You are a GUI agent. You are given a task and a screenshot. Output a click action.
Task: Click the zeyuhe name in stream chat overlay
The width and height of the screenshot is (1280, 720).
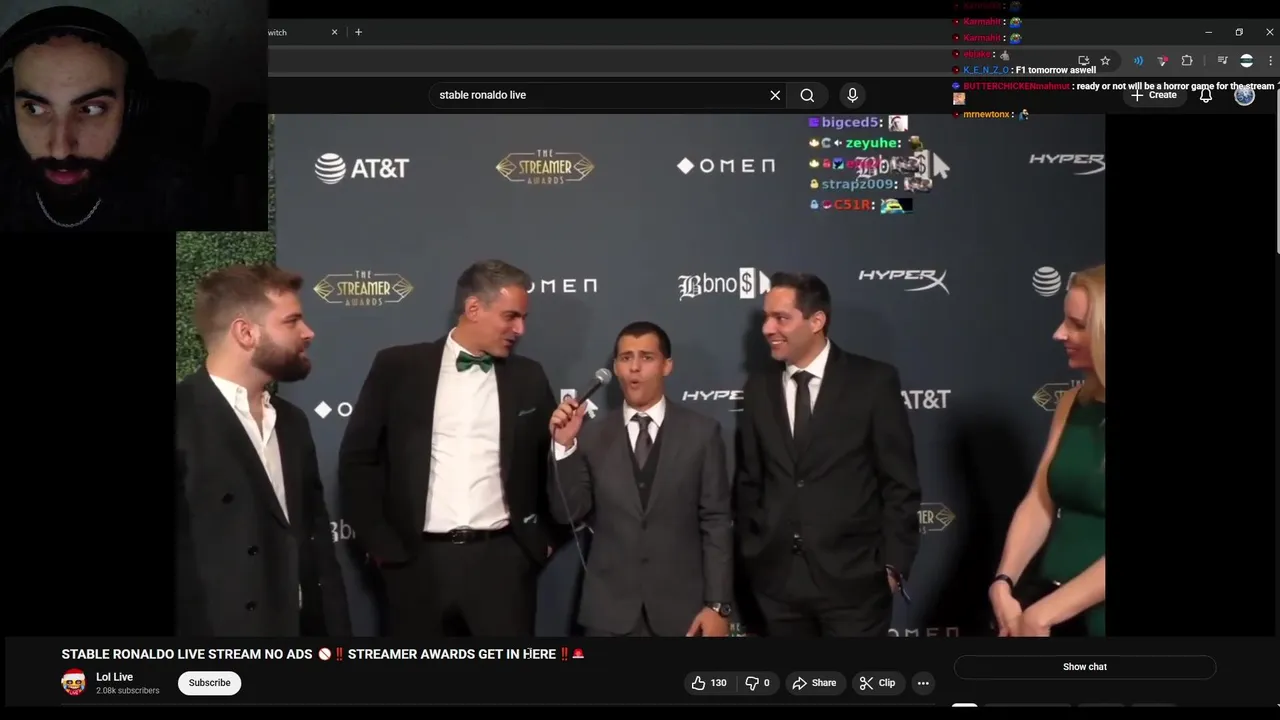pyautogui.click(x=872, y=143)
